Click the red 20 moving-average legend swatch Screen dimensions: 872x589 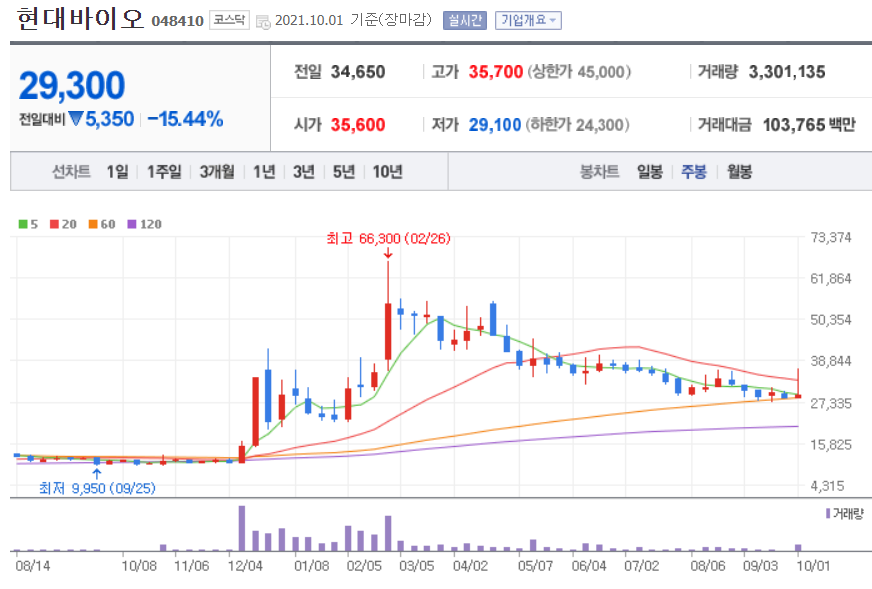click(x=54, y=224)
